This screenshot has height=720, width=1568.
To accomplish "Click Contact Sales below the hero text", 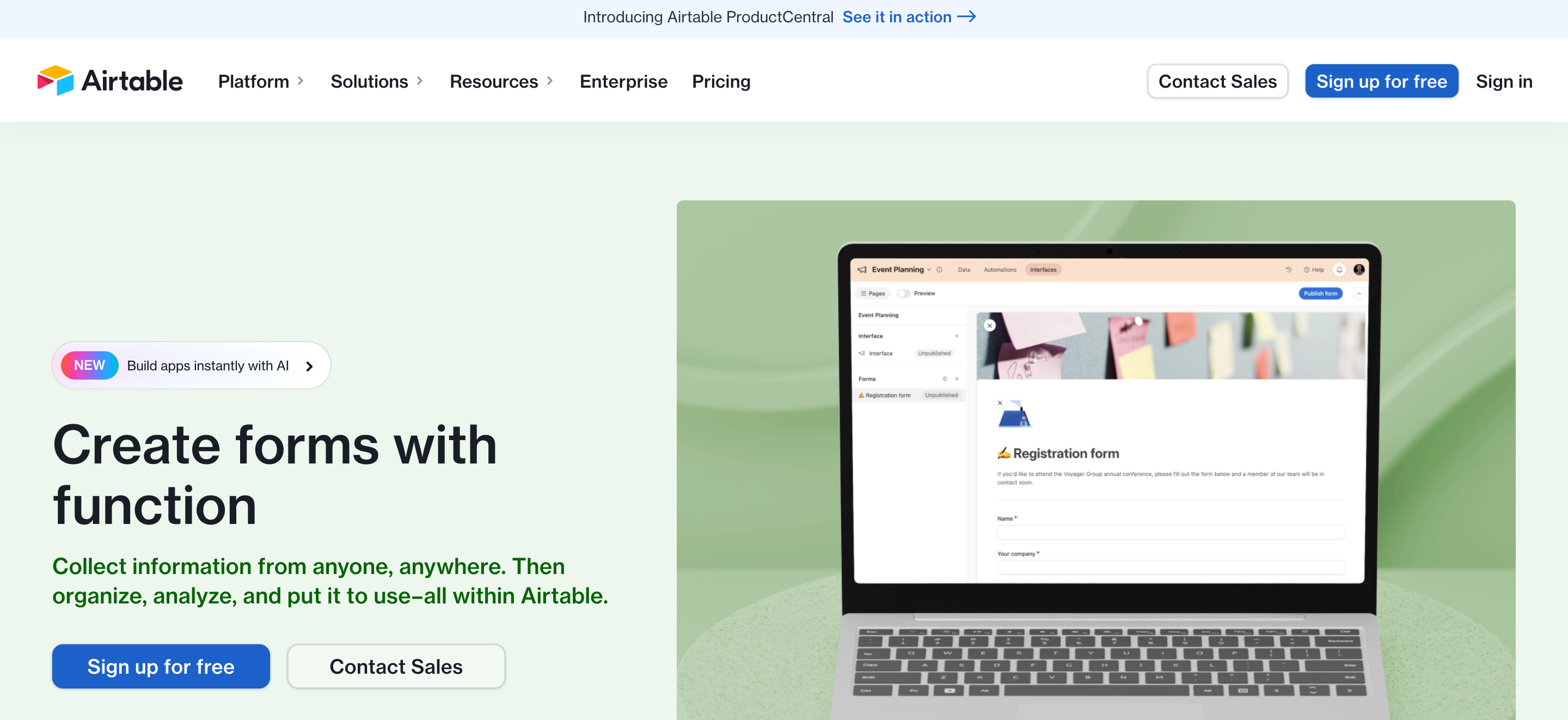I will [396, 667].
